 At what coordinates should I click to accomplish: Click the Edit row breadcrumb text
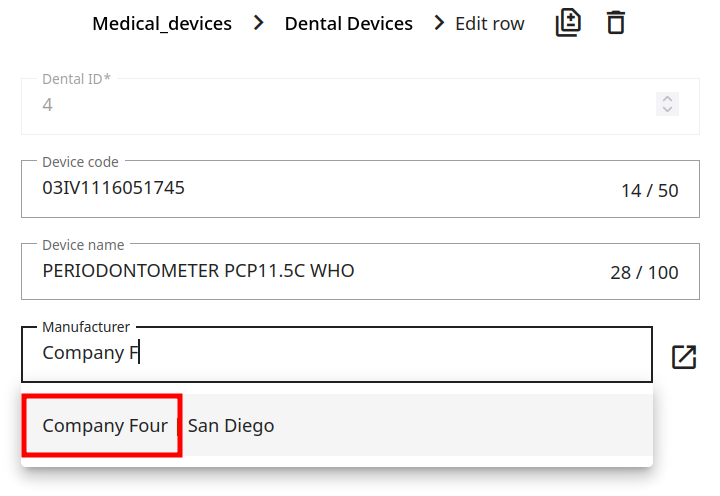click(490, 23)
